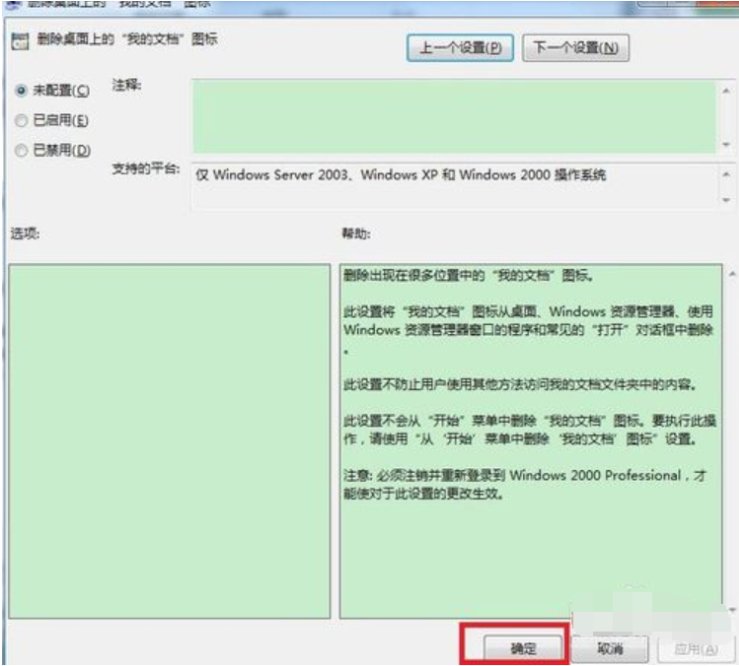Image resolution: width=739 pixels, height=666 pixels.
Task: Go to 下一个设置(N)
Action: click(x=575, y=48)
